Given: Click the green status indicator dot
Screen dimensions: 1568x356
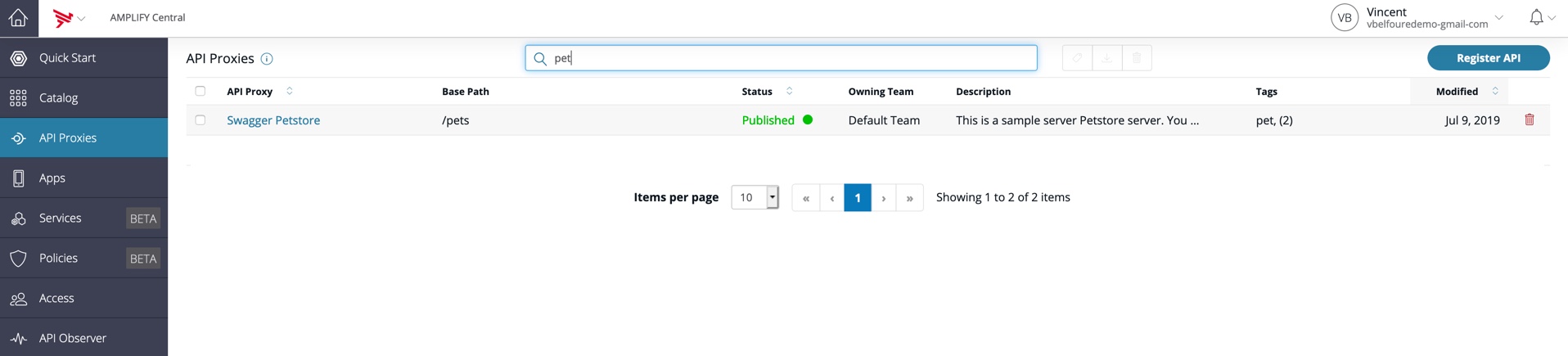Looking at the screenshot, I should (x=808, y=119).
